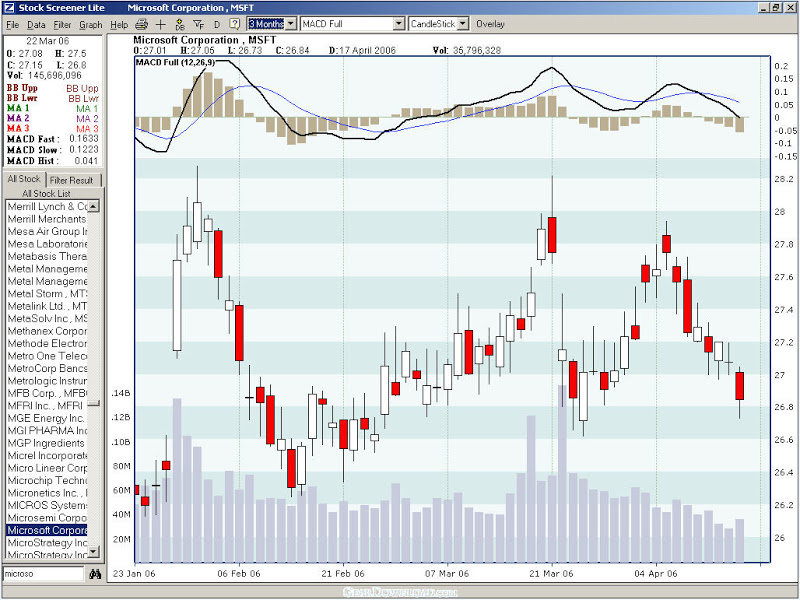Viewport: 800px width, 600px height.
Task: Click the Overlay button
Action: 490,24
